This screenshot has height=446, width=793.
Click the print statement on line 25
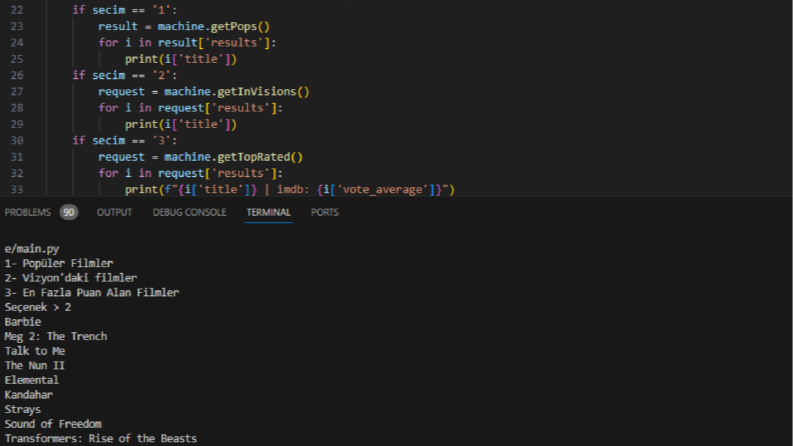[x=181, y=59]
